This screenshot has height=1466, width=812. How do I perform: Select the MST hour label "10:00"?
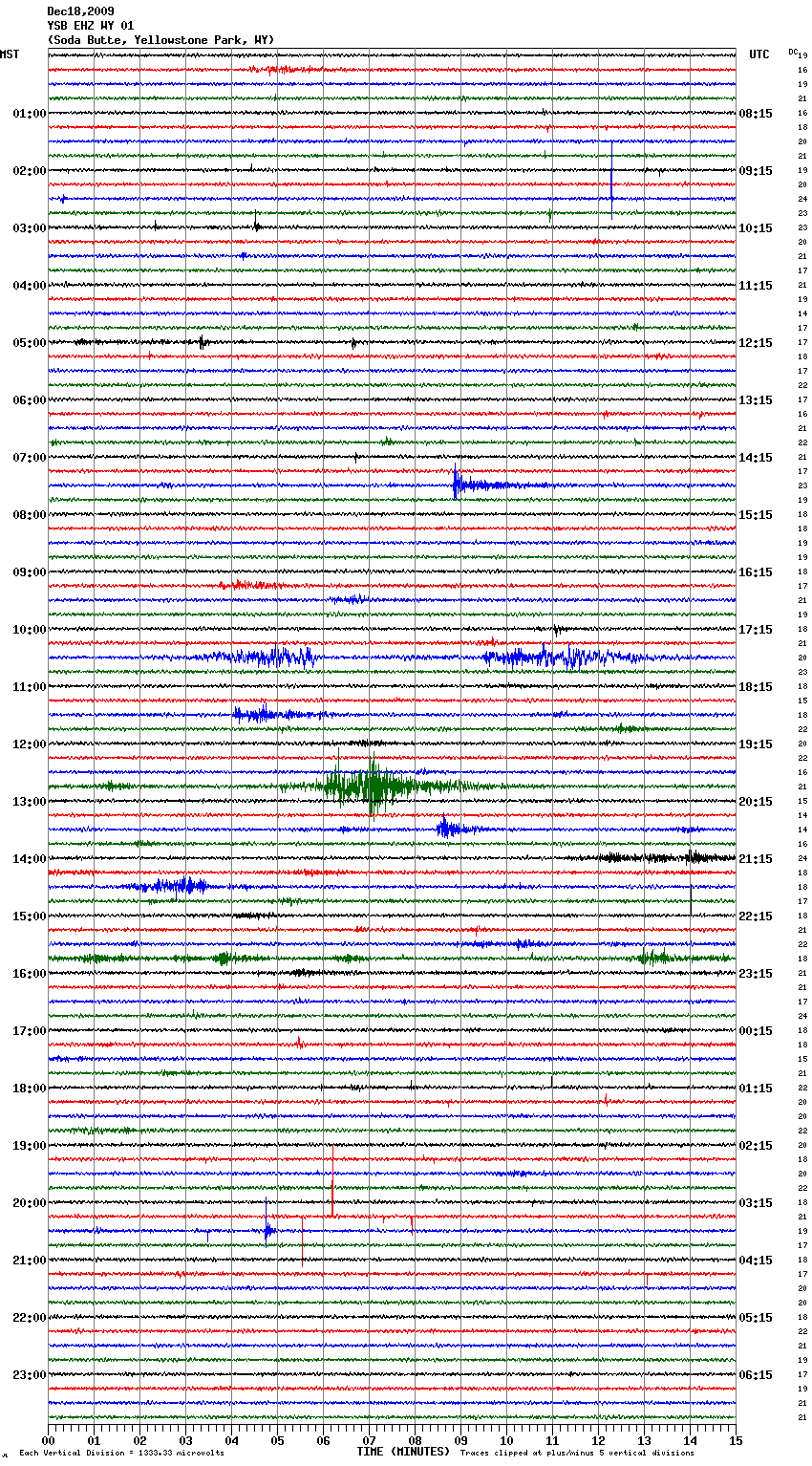pos(30,630)
